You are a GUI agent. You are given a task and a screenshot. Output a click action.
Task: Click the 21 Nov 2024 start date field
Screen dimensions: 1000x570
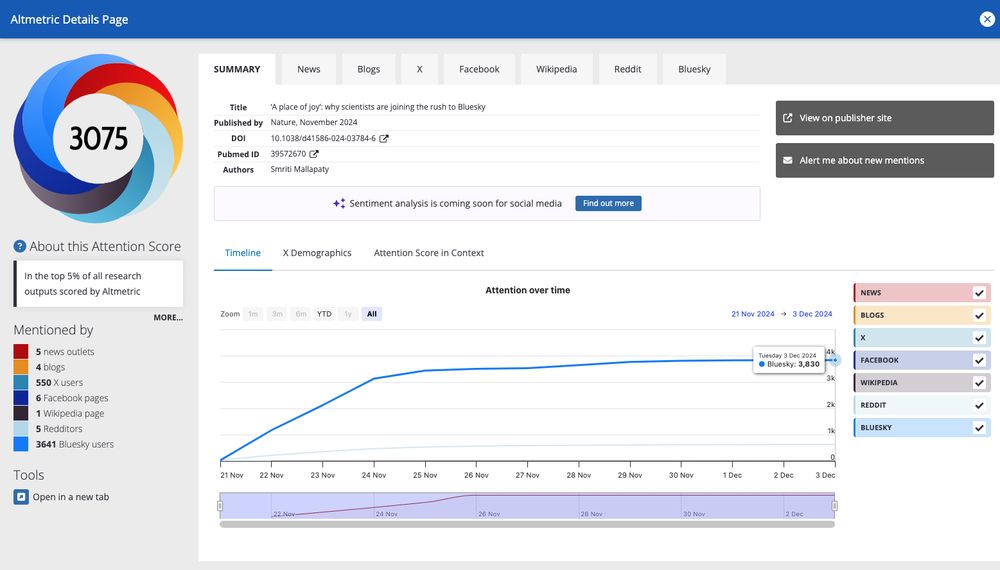pos(753,314)
